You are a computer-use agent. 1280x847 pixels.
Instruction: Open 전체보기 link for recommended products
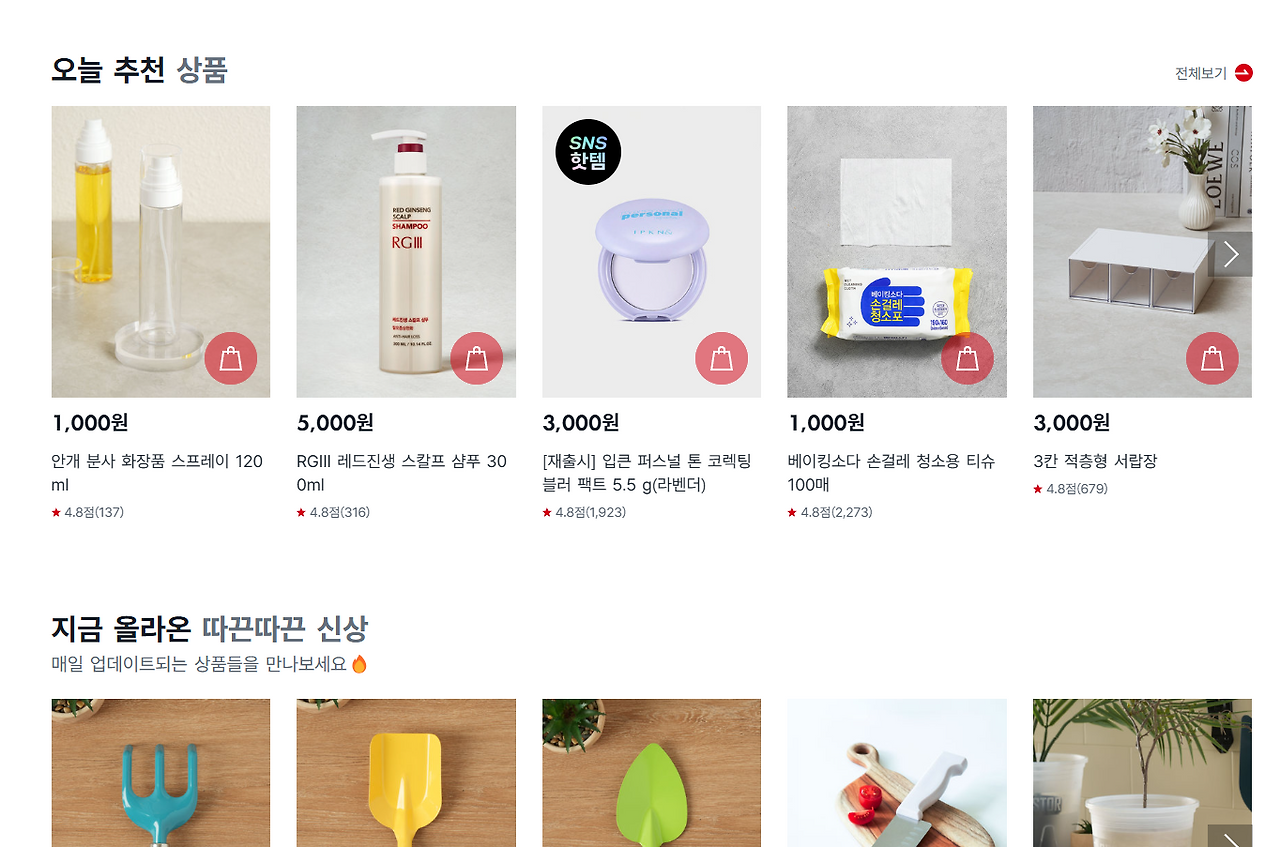[x=1200, y=73]
